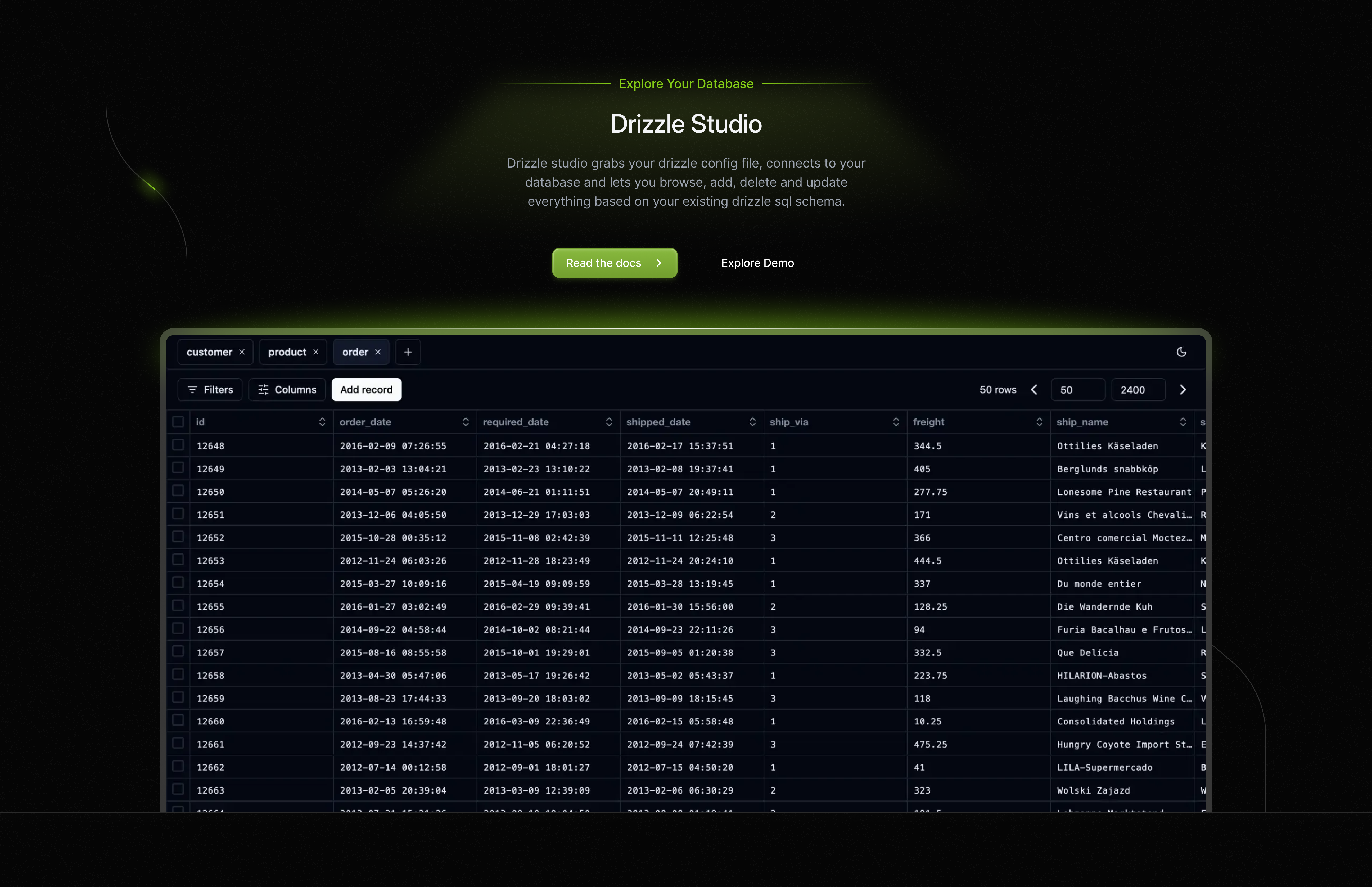Sort by the id column

coord(322,422)
